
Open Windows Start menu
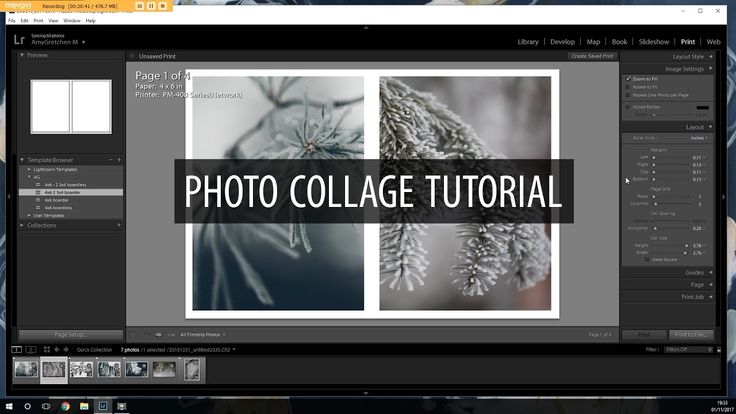[9, 406]
